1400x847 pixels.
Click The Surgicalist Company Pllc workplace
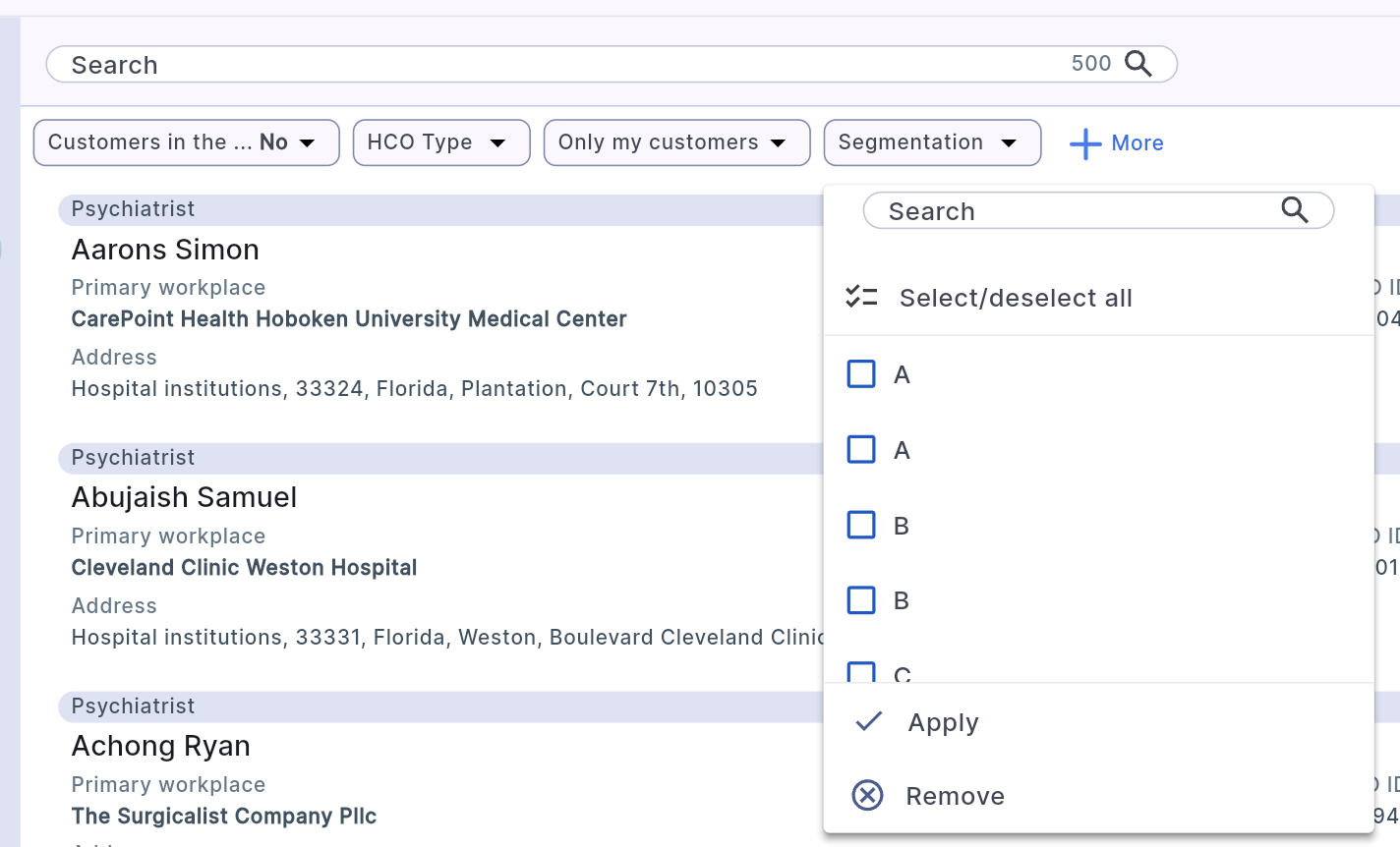click(x=224, y=817)
